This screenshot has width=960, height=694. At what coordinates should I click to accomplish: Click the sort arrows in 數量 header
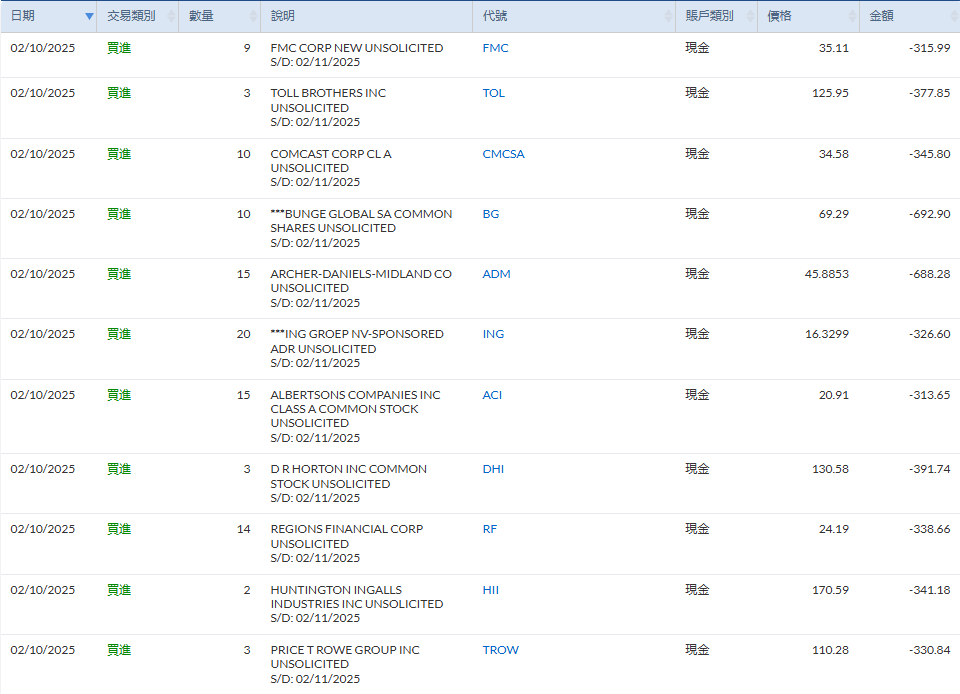pos(253,17)
